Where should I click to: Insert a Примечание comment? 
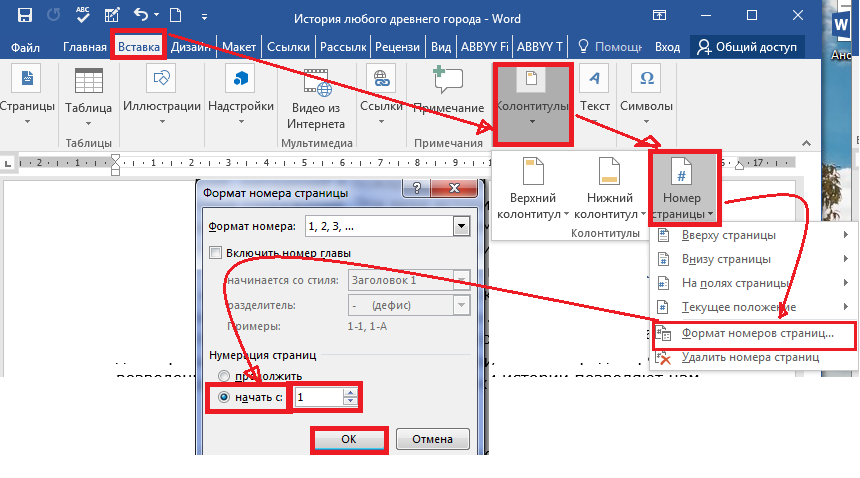coord(447,80)
